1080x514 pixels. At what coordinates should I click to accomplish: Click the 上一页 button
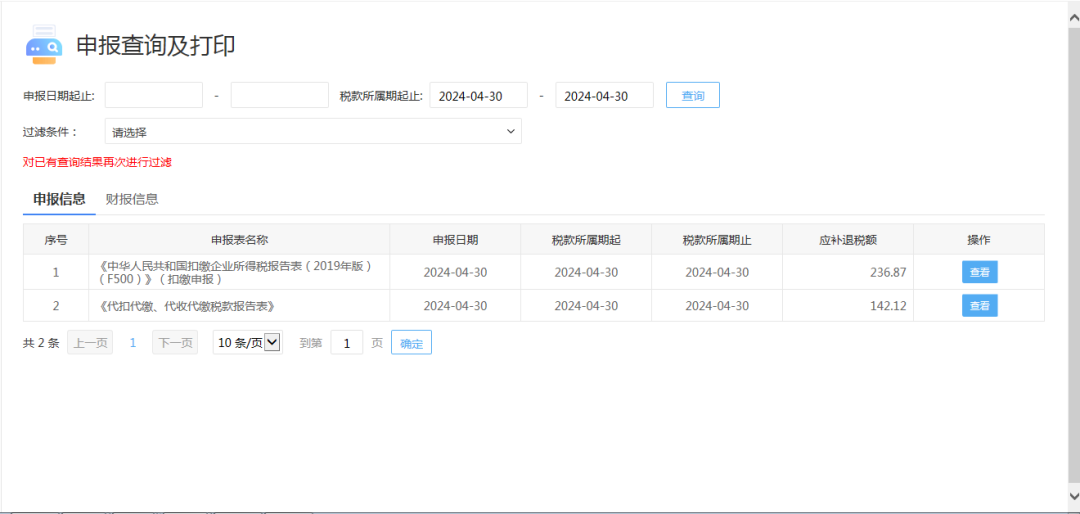(x=90, y=342)
